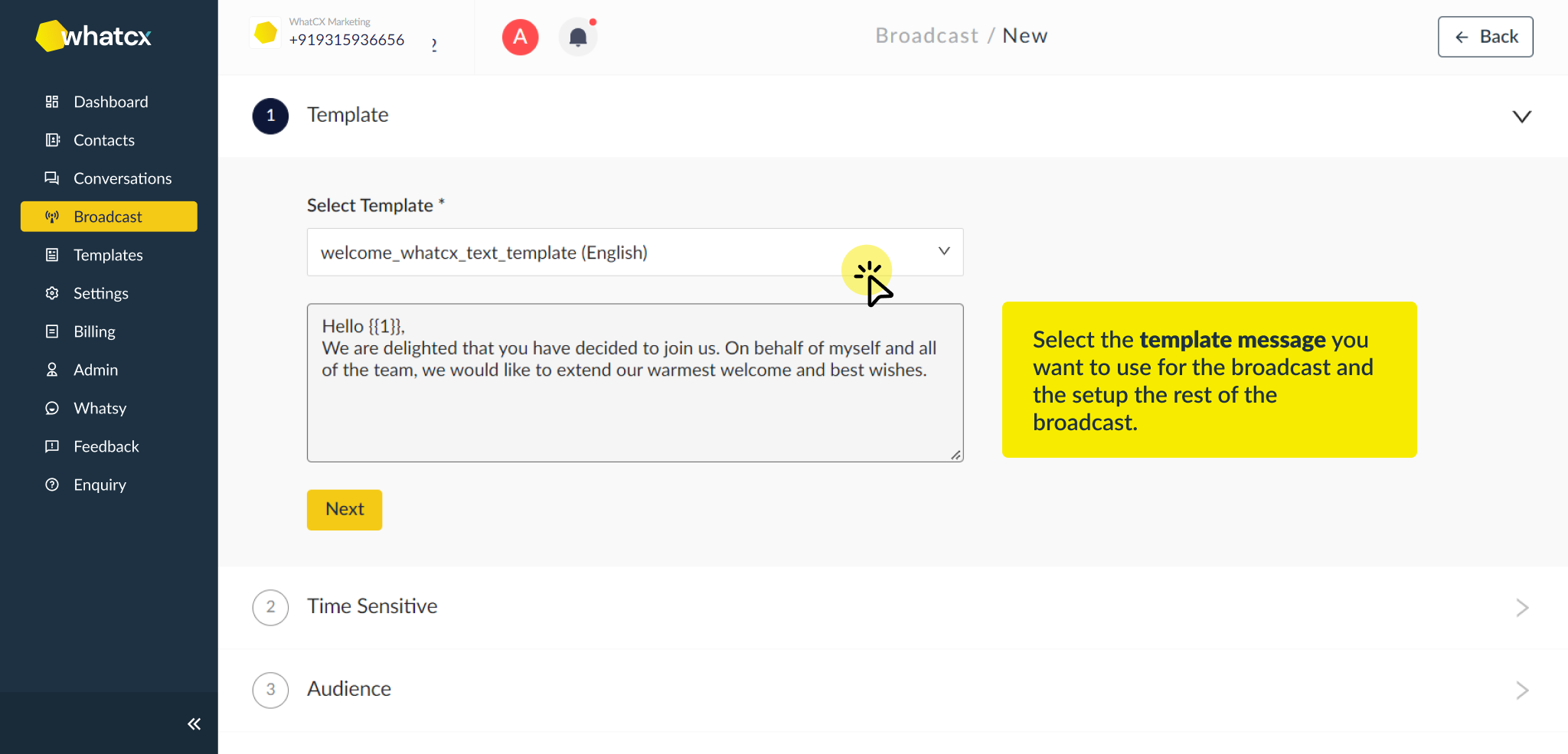Expand the Time Sensitive step
This screenshot has width=1568, height=754.
tap(1522, 607)
